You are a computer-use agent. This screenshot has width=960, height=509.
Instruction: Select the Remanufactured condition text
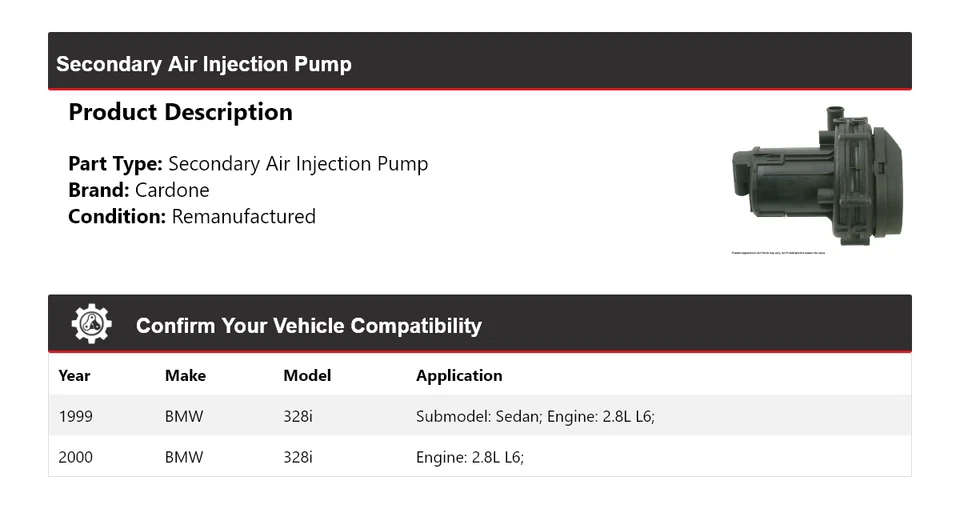coord(243,216)
